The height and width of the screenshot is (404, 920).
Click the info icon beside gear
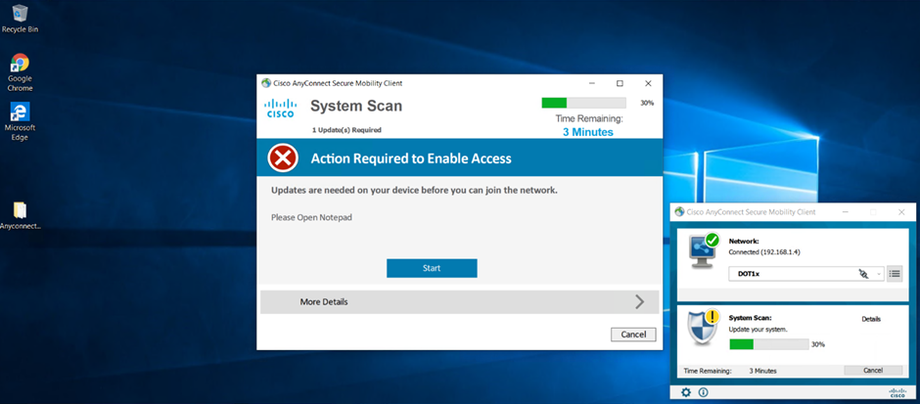pos(703,392)
